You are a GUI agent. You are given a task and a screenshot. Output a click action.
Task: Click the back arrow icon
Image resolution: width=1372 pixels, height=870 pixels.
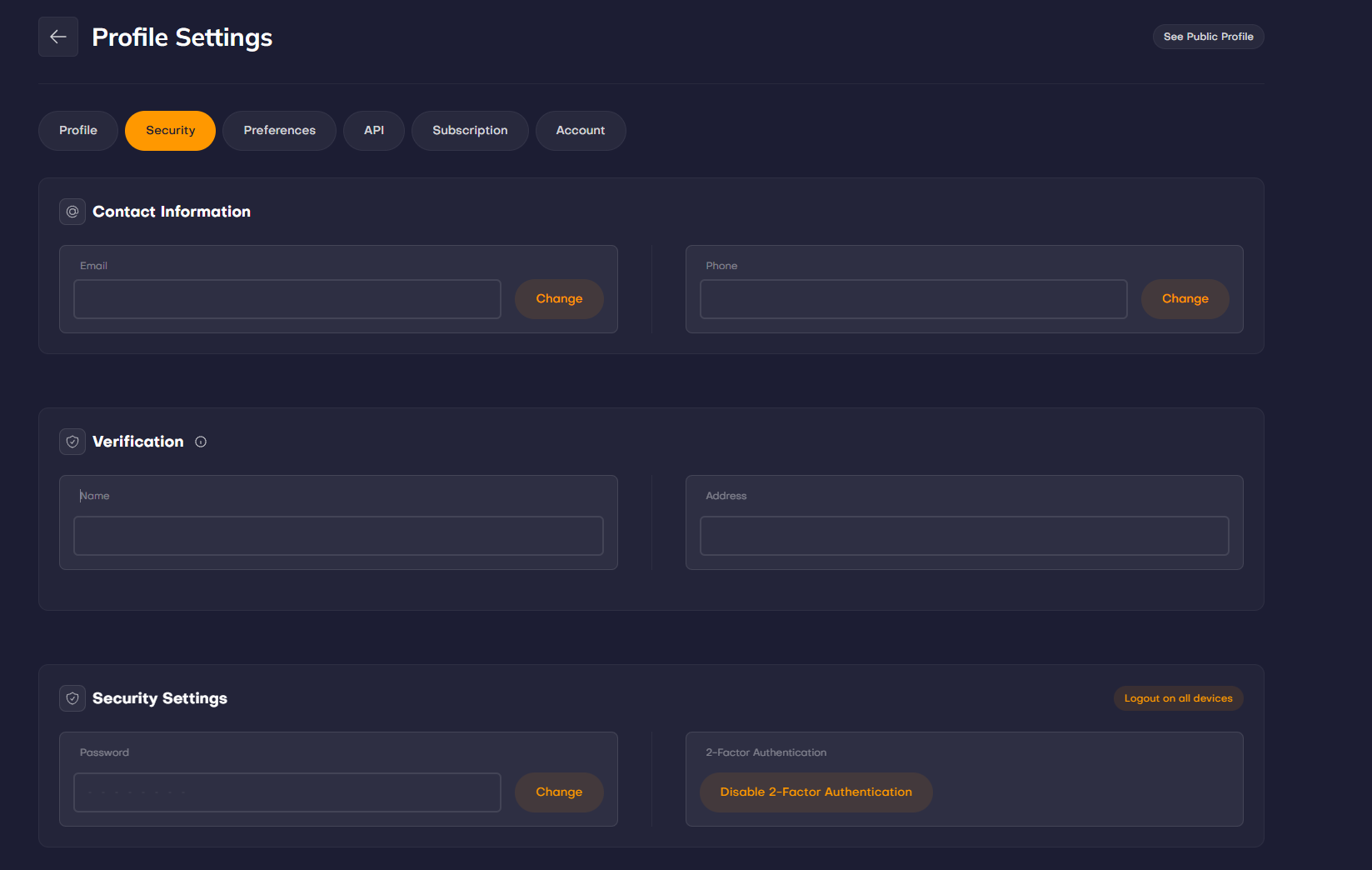click(x=58, y=37)
